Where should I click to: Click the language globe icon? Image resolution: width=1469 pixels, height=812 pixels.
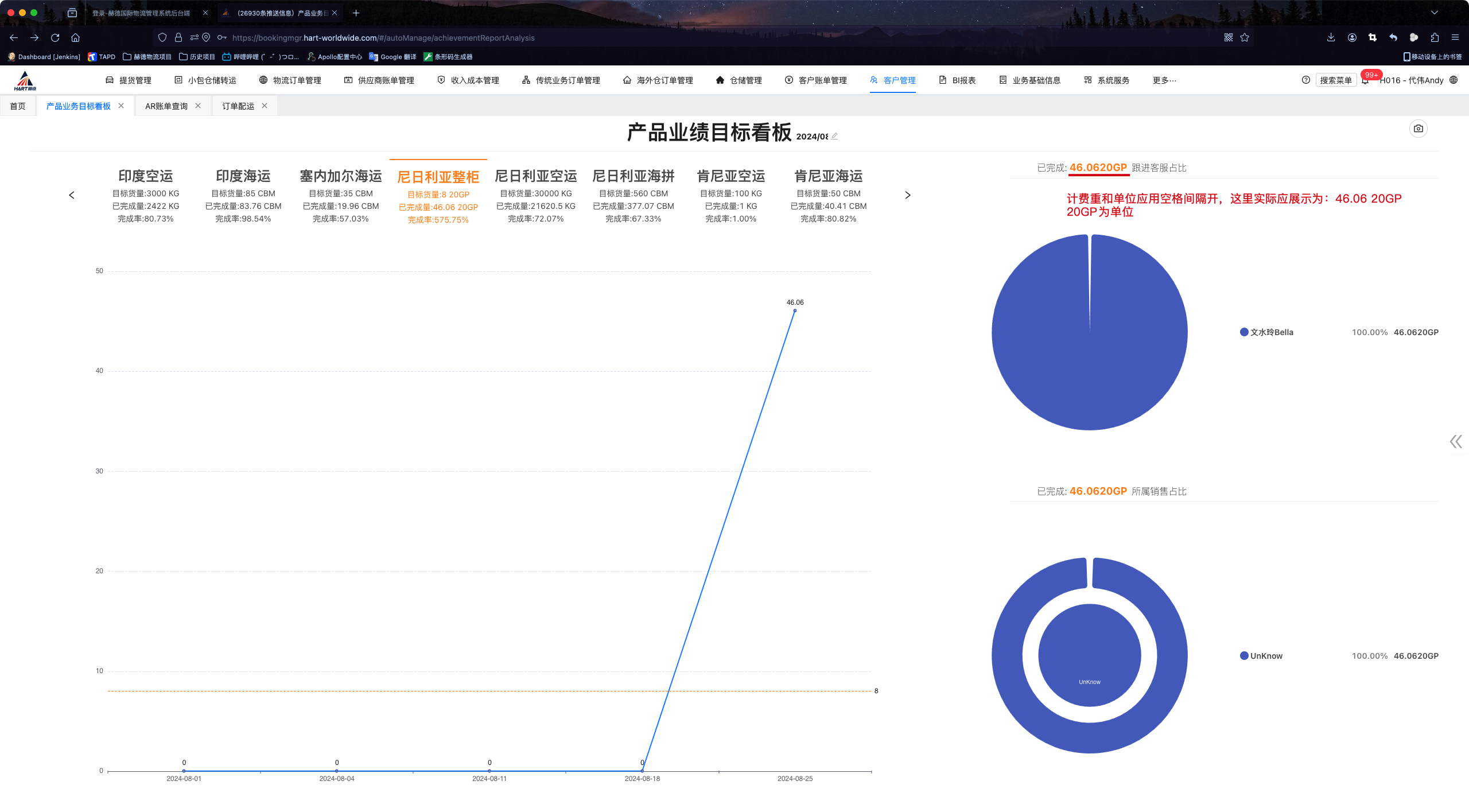click(1454, 80)
